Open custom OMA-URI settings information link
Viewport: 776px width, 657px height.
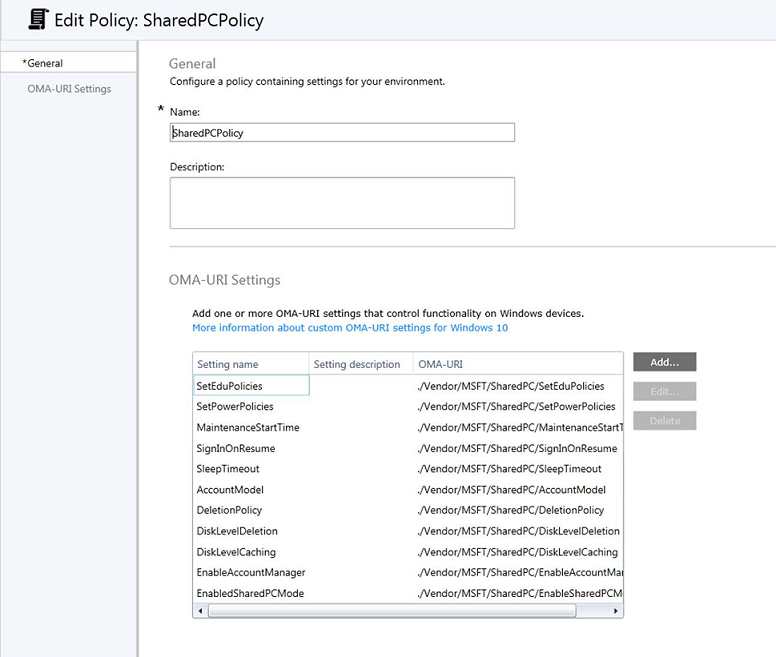click(x=350, y=328)
